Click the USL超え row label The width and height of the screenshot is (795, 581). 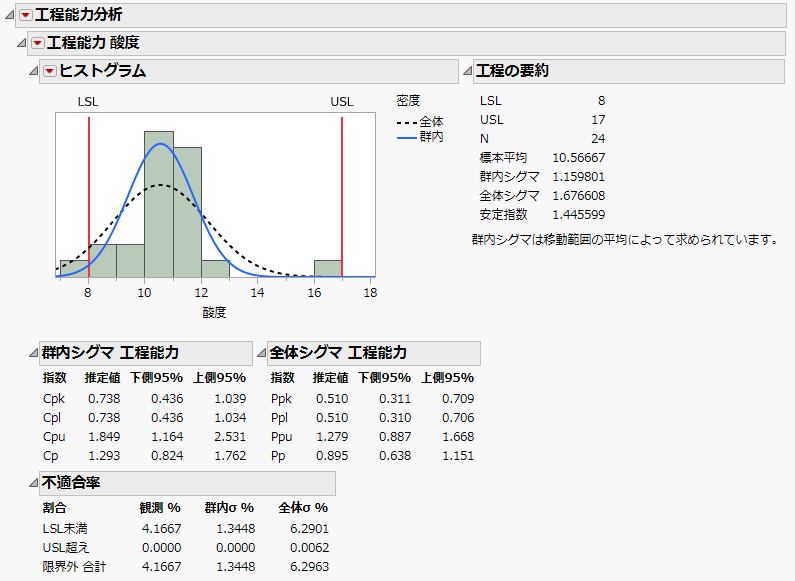tap(66, 548)
